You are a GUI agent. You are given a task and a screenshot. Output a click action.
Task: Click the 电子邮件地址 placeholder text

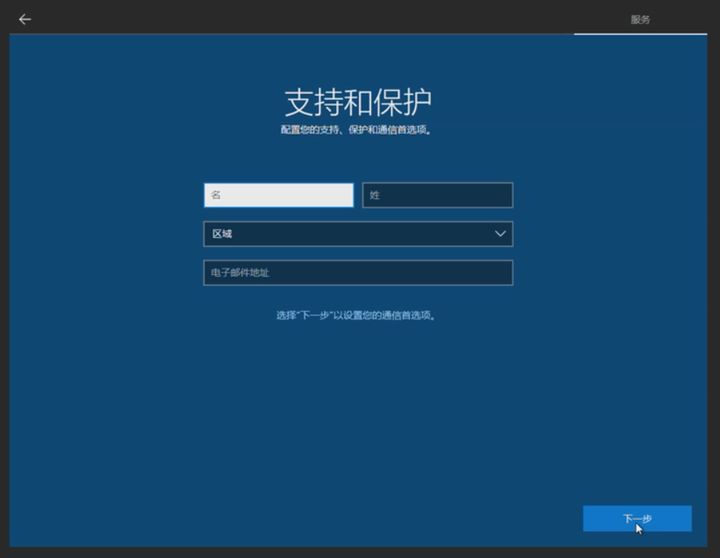(x=240, y=273)
